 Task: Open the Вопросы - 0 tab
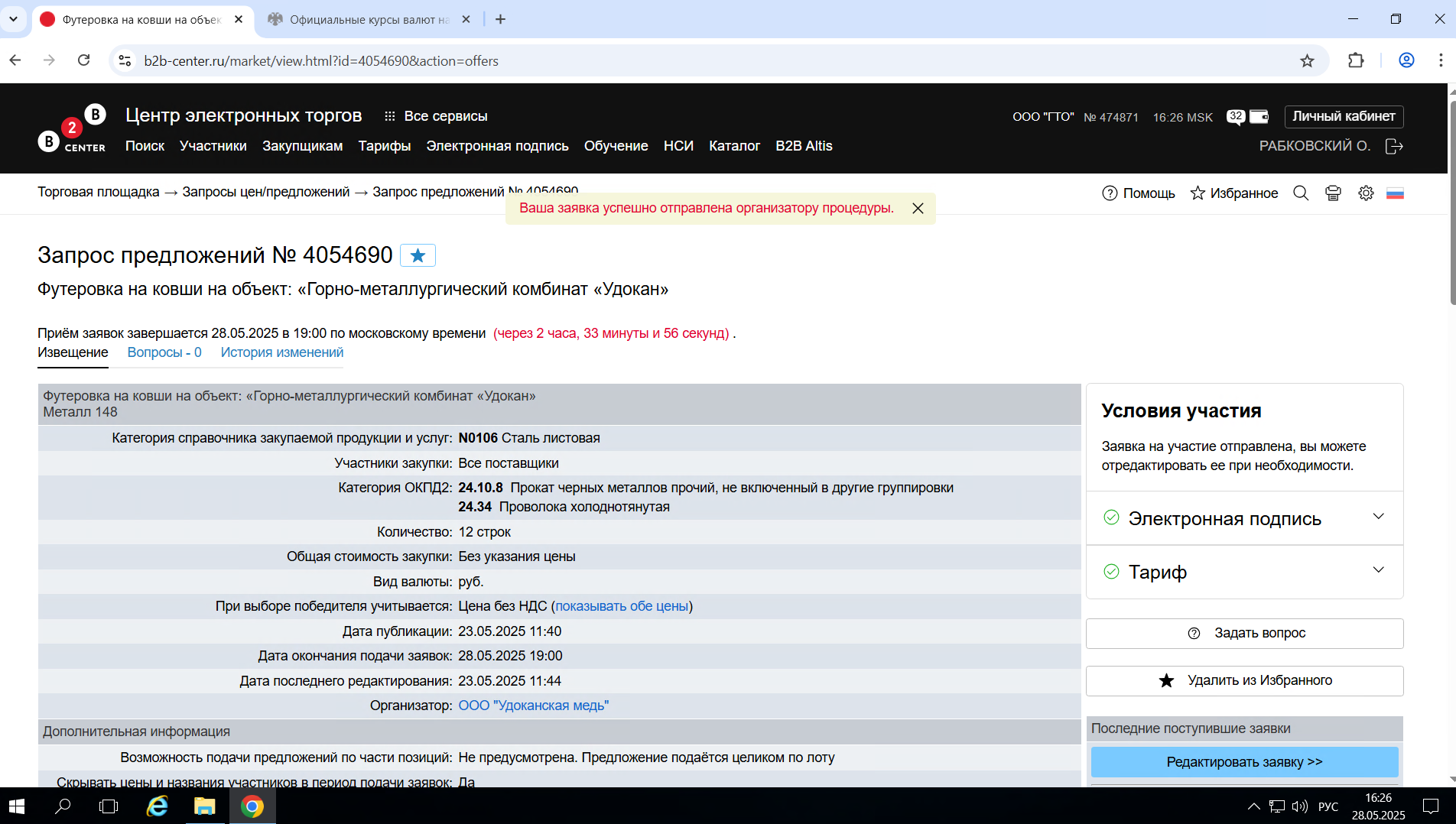pos(164,352)
